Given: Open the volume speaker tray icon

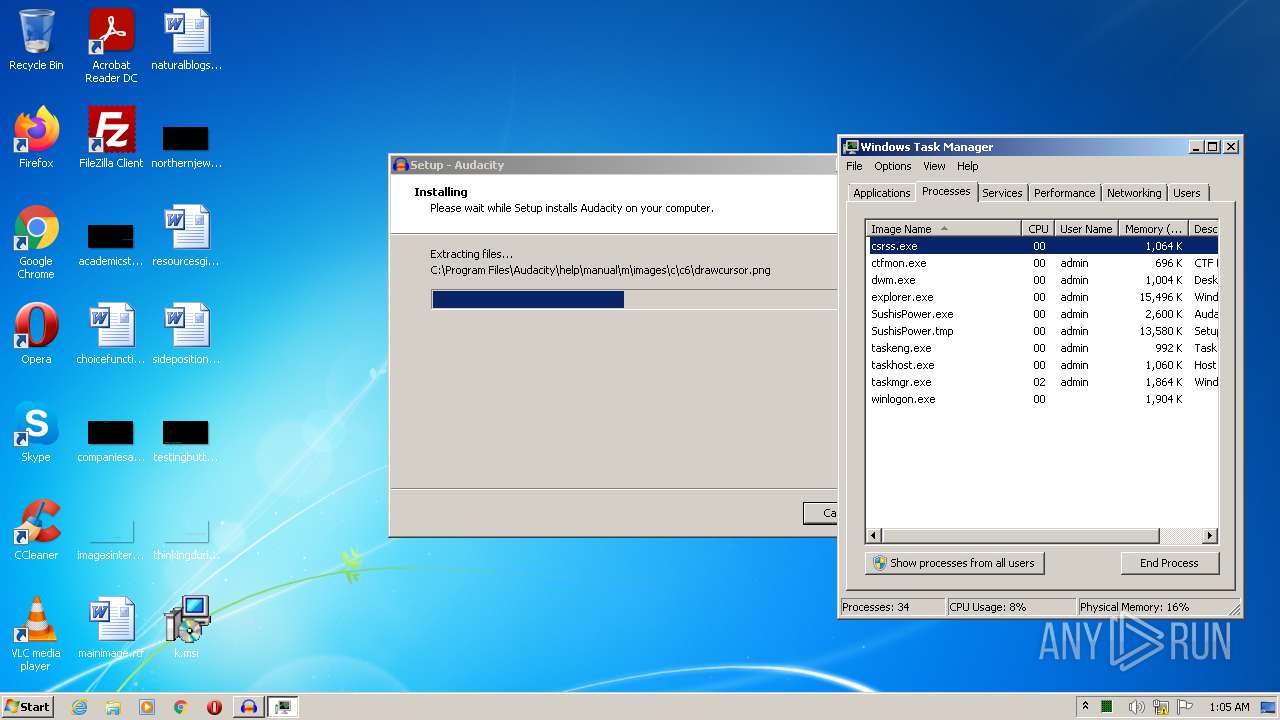Looking at the screenshot, I should [1136, 707].
